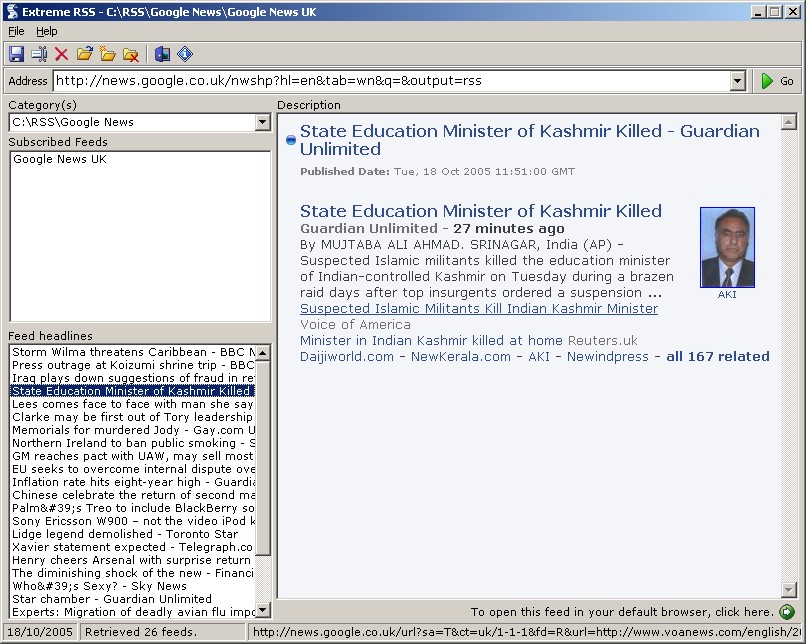Expand the Address URL dropdown
The width and height of the screenshot is (806, 644).
pos(738,81)
